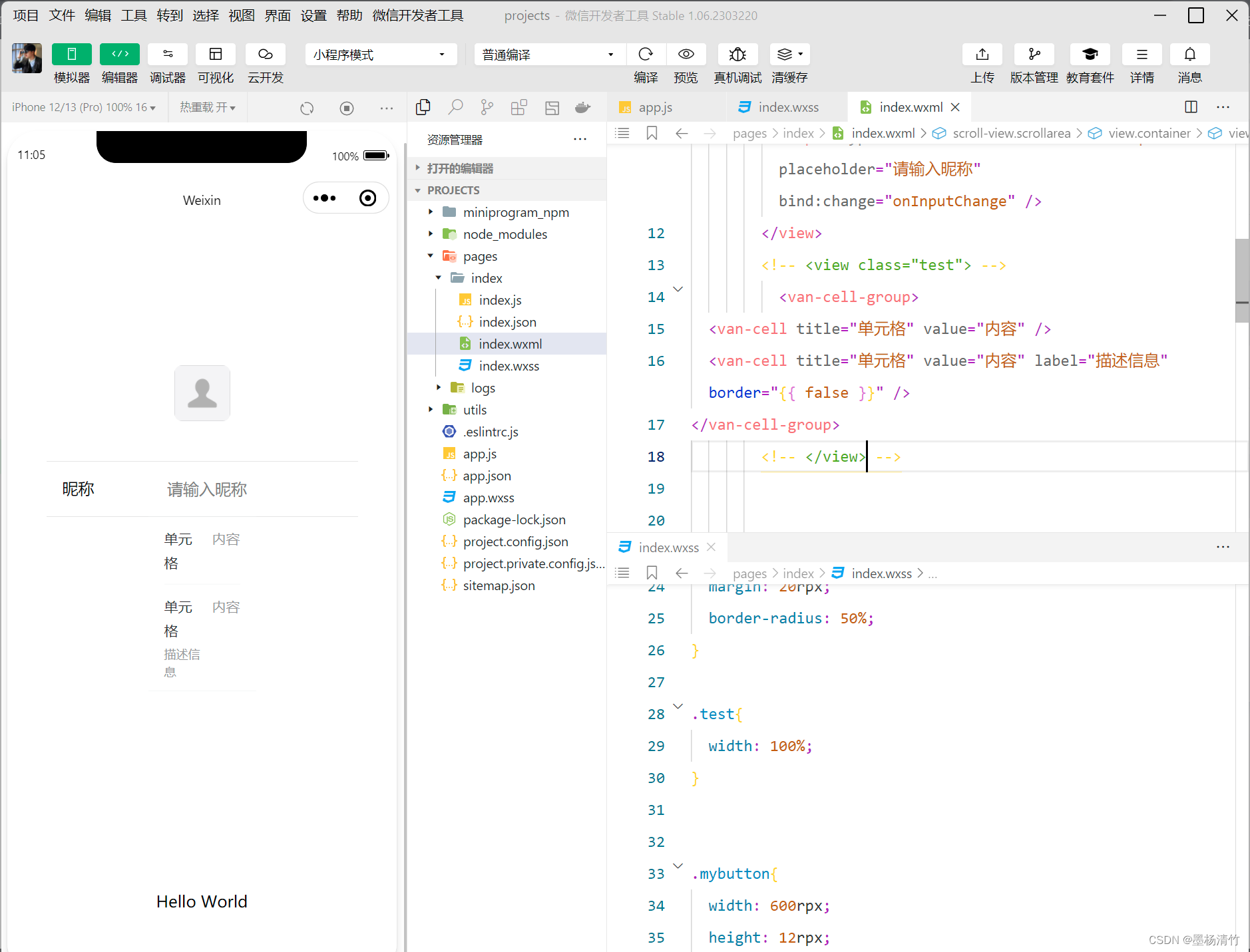The image size is (1250, 952).
Task: Open project details
Action: pos(1142,54)
